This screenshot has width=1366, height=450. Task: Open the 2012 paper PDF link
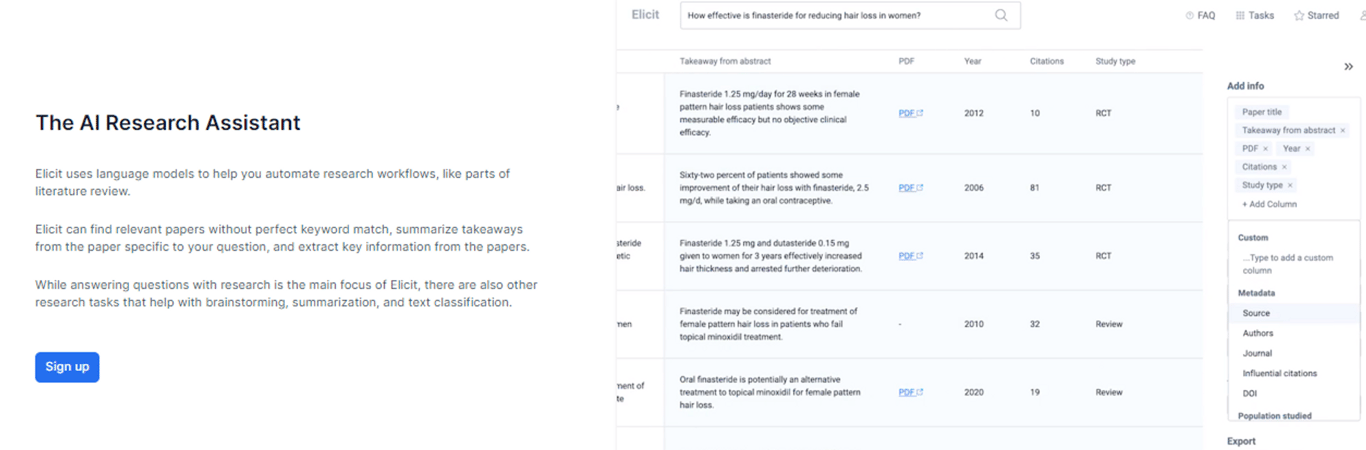click(x=910, y=113)
